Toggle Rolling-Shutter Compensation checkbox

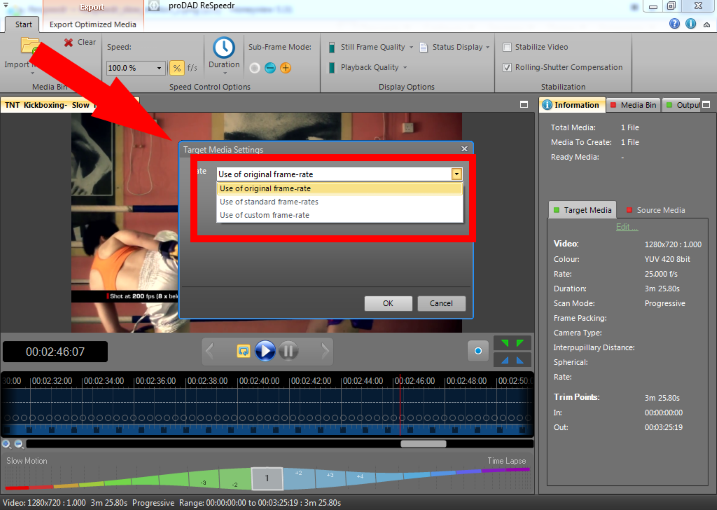508,67
